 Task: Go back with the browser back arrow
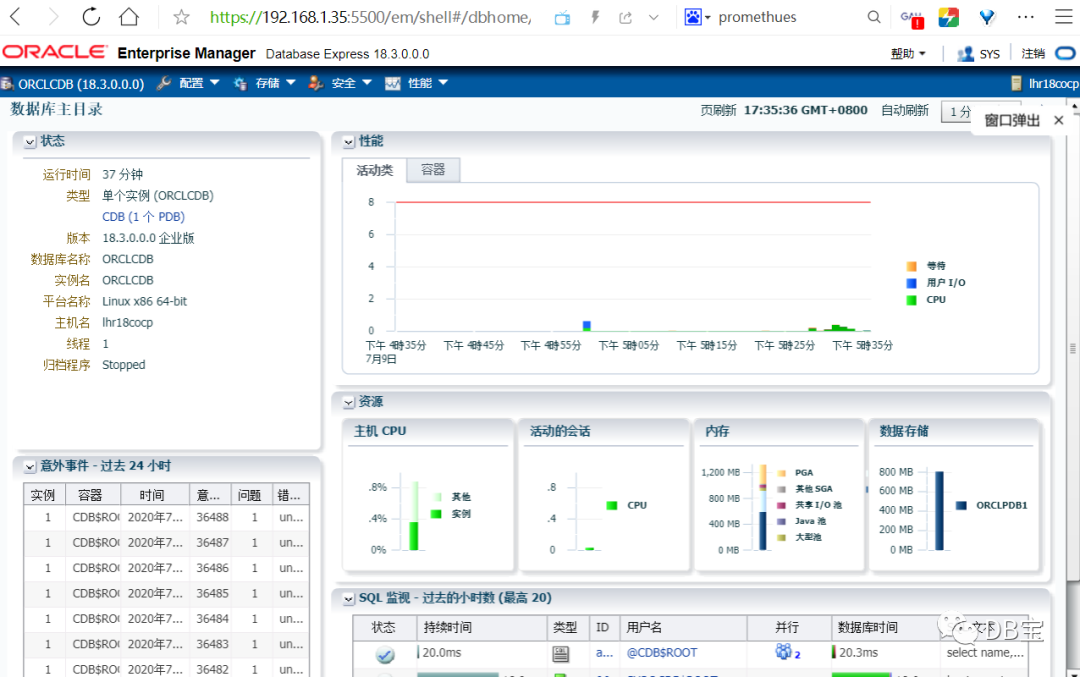tap(16, 17)
